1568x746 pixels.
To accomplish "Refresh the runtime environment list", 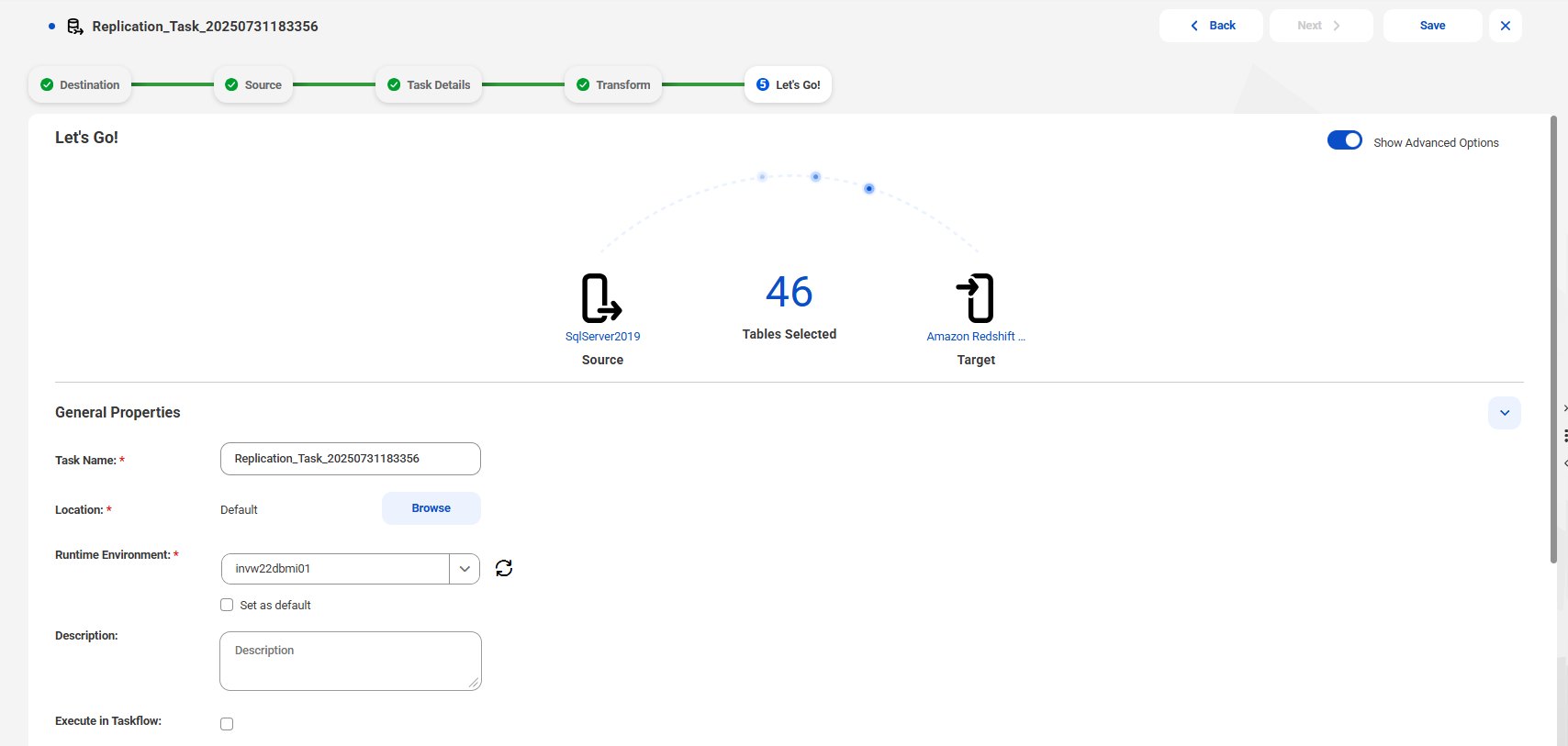I will (x=504, y=568).
